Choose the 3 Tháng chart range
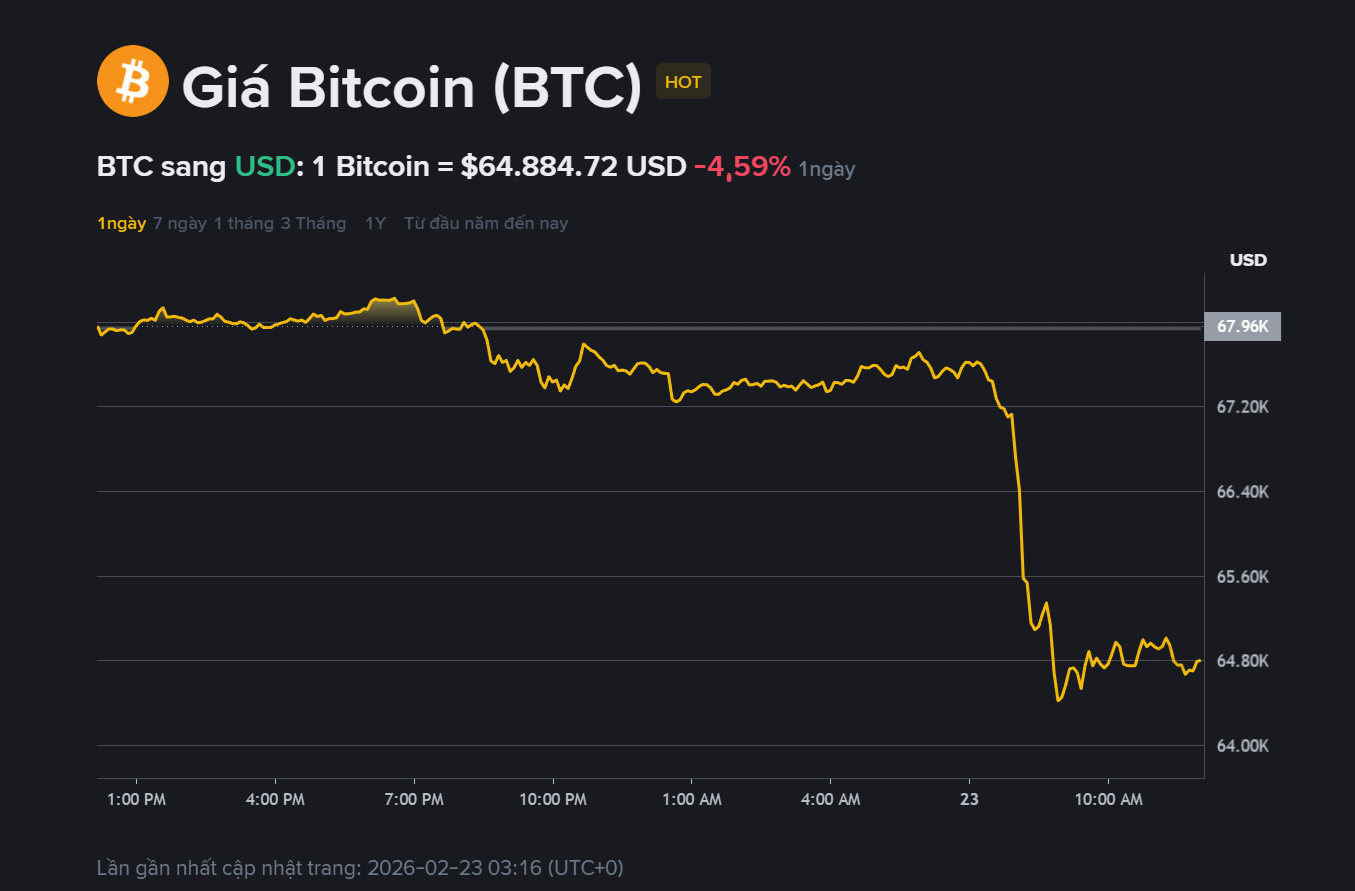 tap(313, 223)
